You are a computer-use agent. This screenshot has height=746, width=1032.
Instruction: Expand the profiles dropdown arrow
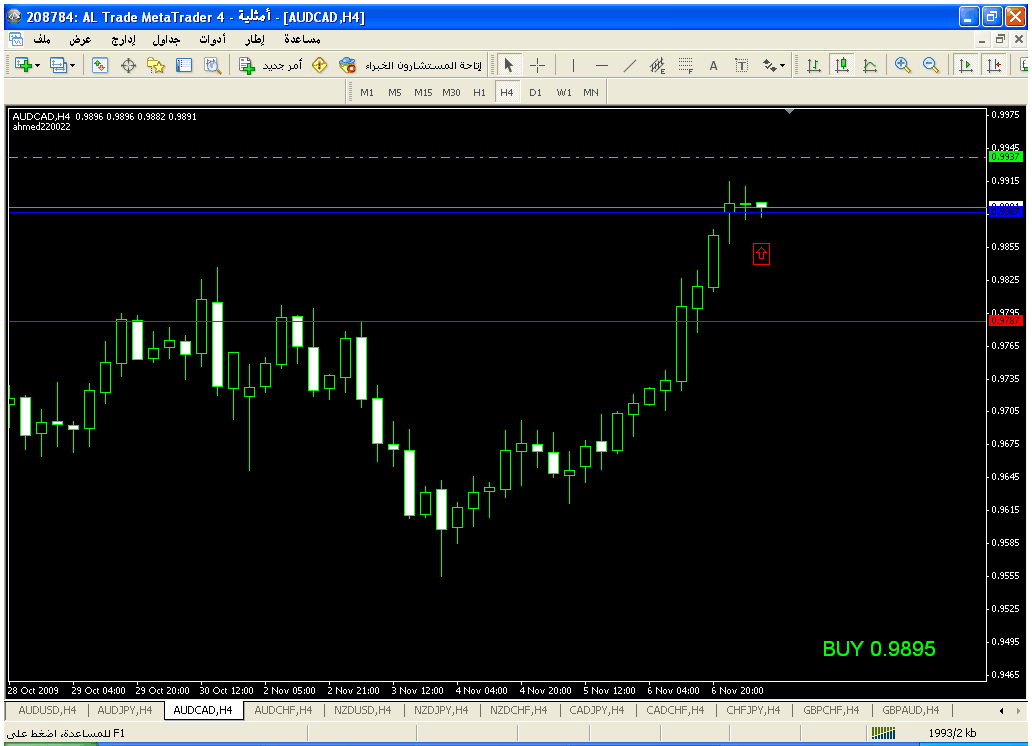[73, 65]
